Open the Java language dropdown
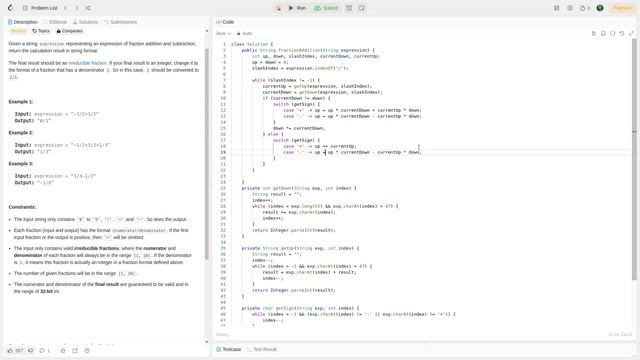 pyautogui.click(x=223, y=33)
